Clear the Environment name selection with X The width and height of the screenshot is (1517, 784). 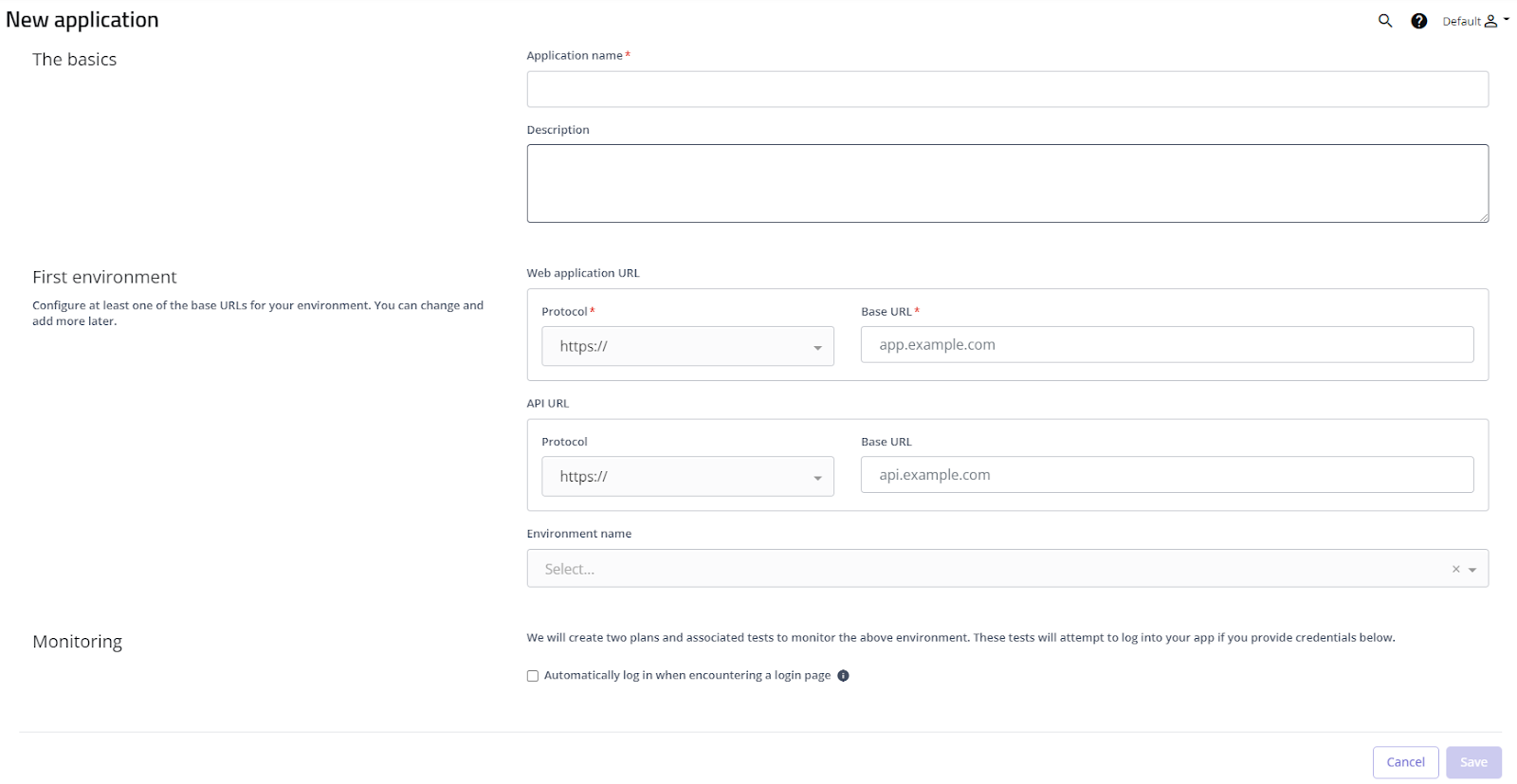pyautogui.click(x=1455, y=570)
